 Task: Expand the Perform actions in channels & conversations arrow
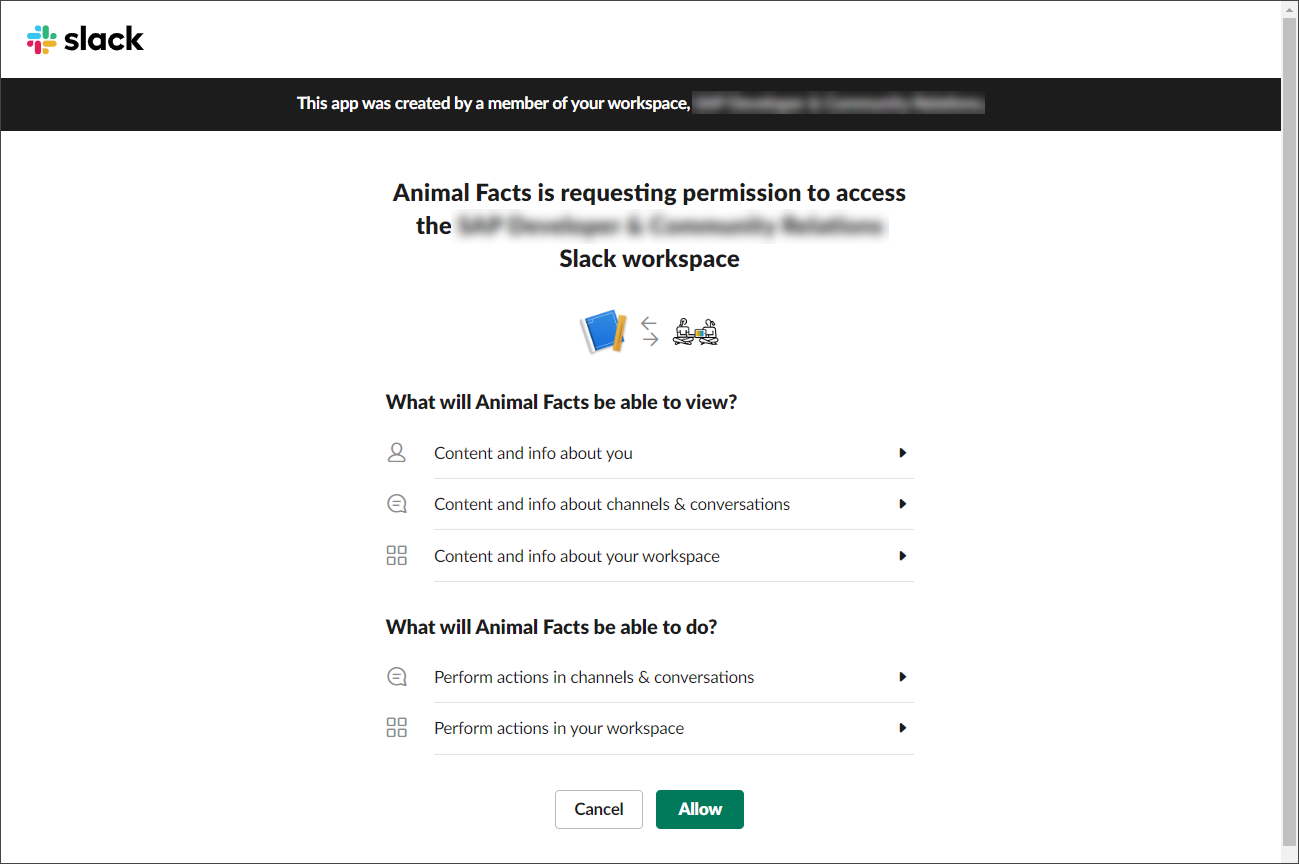tap(902, 677)
